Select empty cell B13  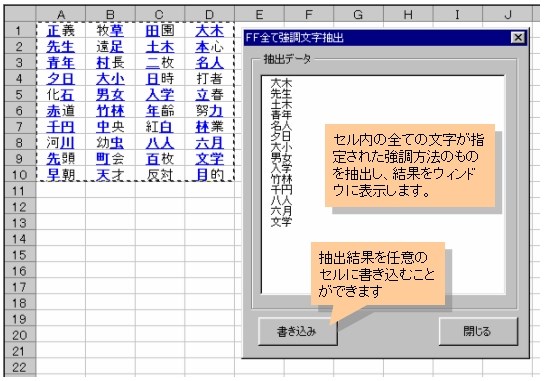tap(110, 223)
